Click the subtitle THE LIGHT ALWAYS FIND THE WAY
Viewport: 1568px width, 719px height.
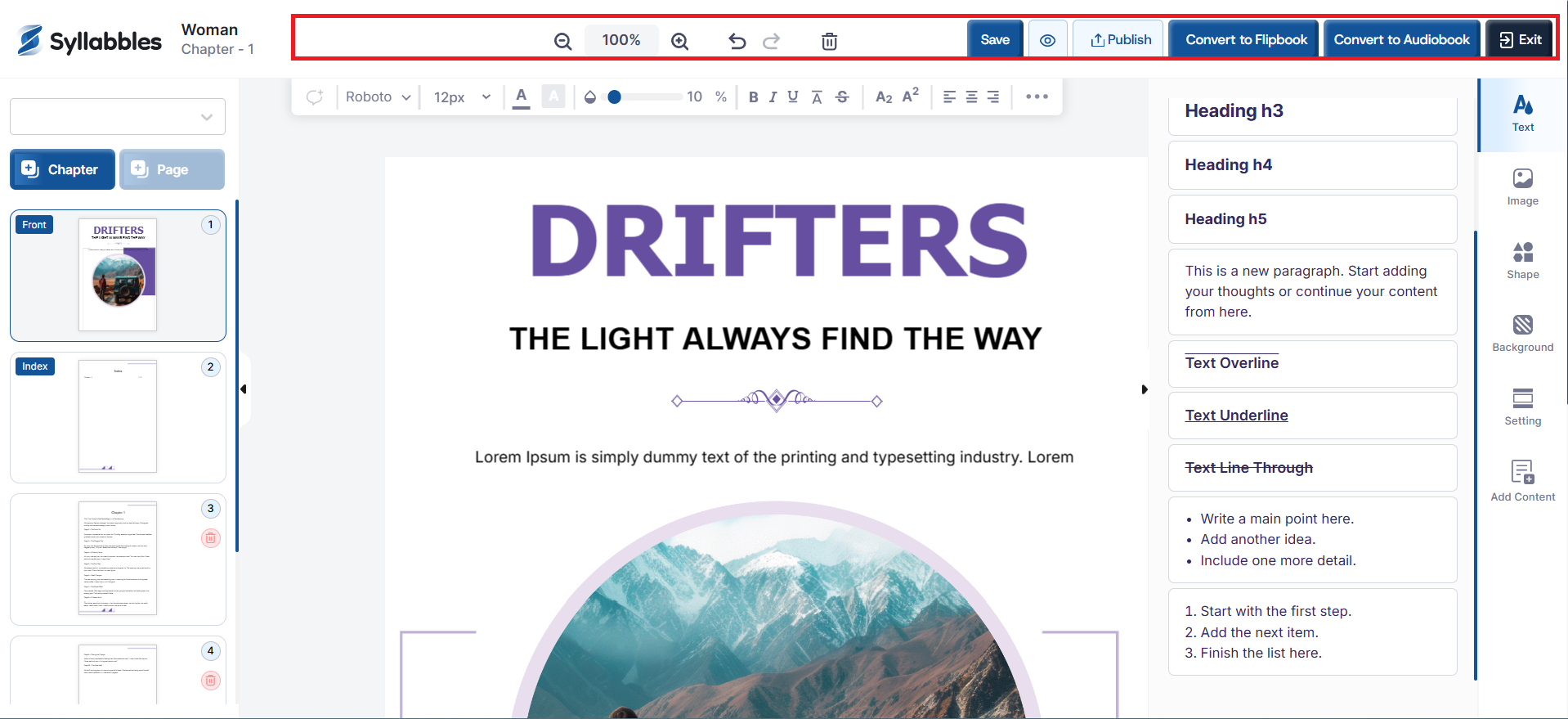pos(775,339)
